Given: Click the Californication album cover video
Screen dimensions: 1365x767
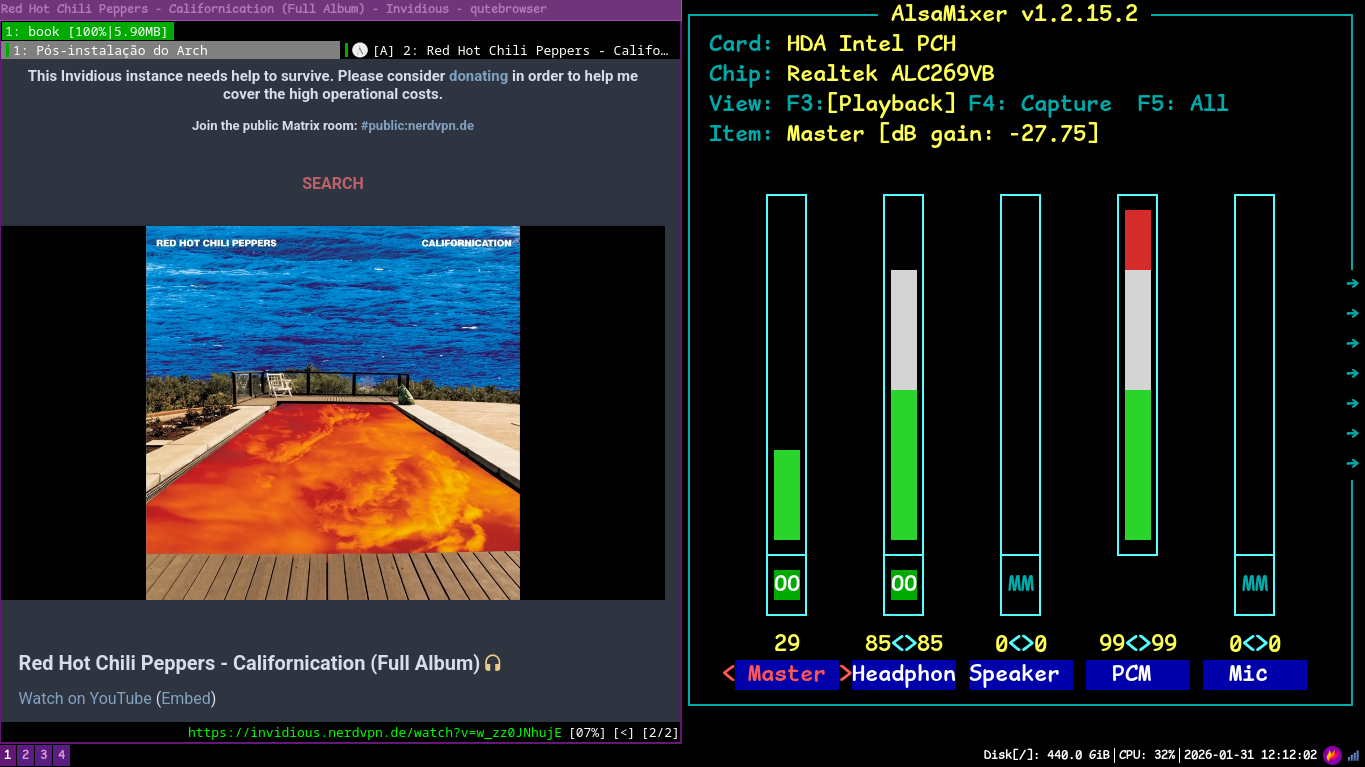Looking at the screenshot, I should (333, 412).
